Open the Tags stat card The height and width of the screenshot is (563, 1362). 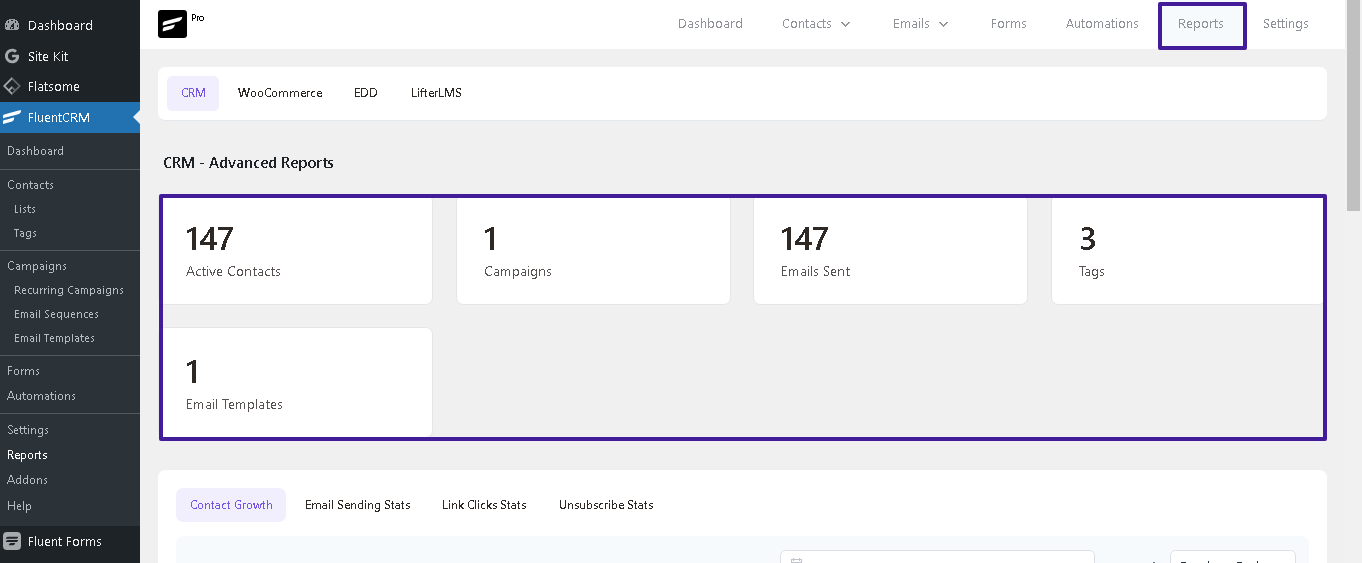coord(1187,251)
